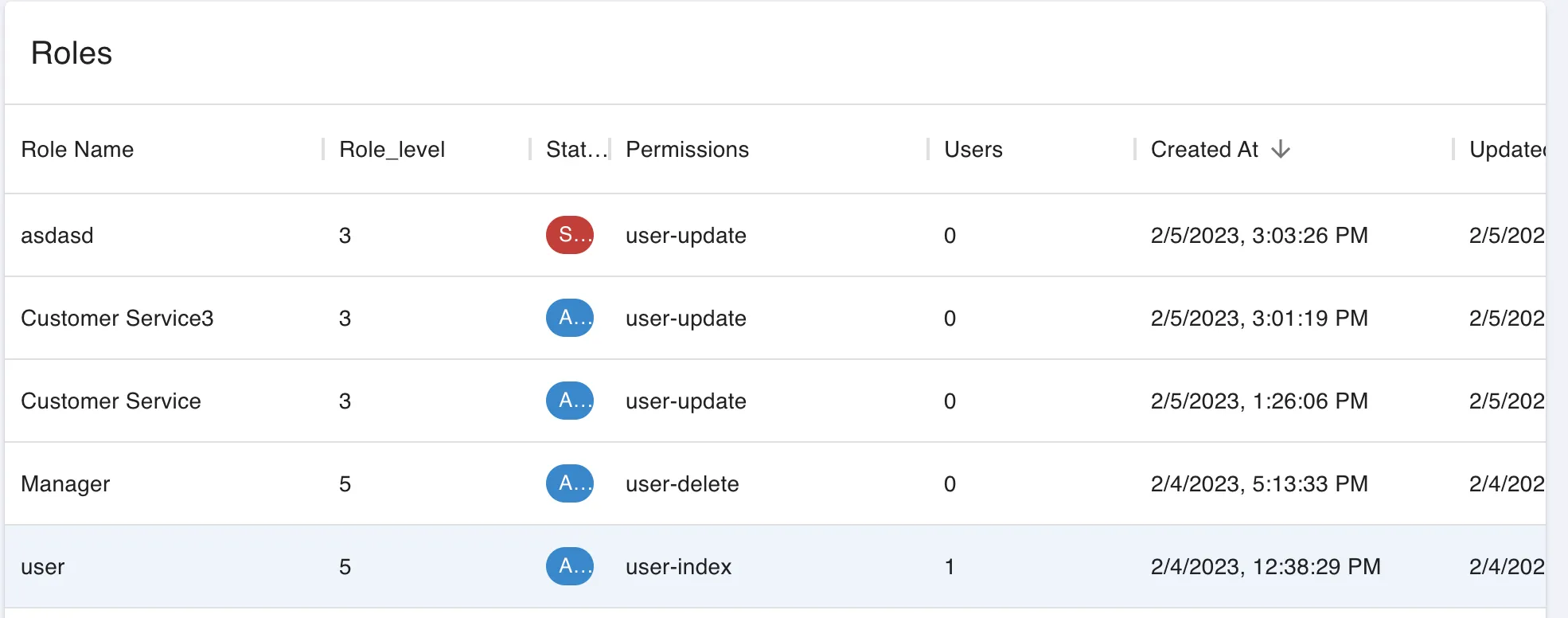The height and width of the screenshot is (618, 1568).
Task: Select the asdasd role row
Action: [57, 235]
